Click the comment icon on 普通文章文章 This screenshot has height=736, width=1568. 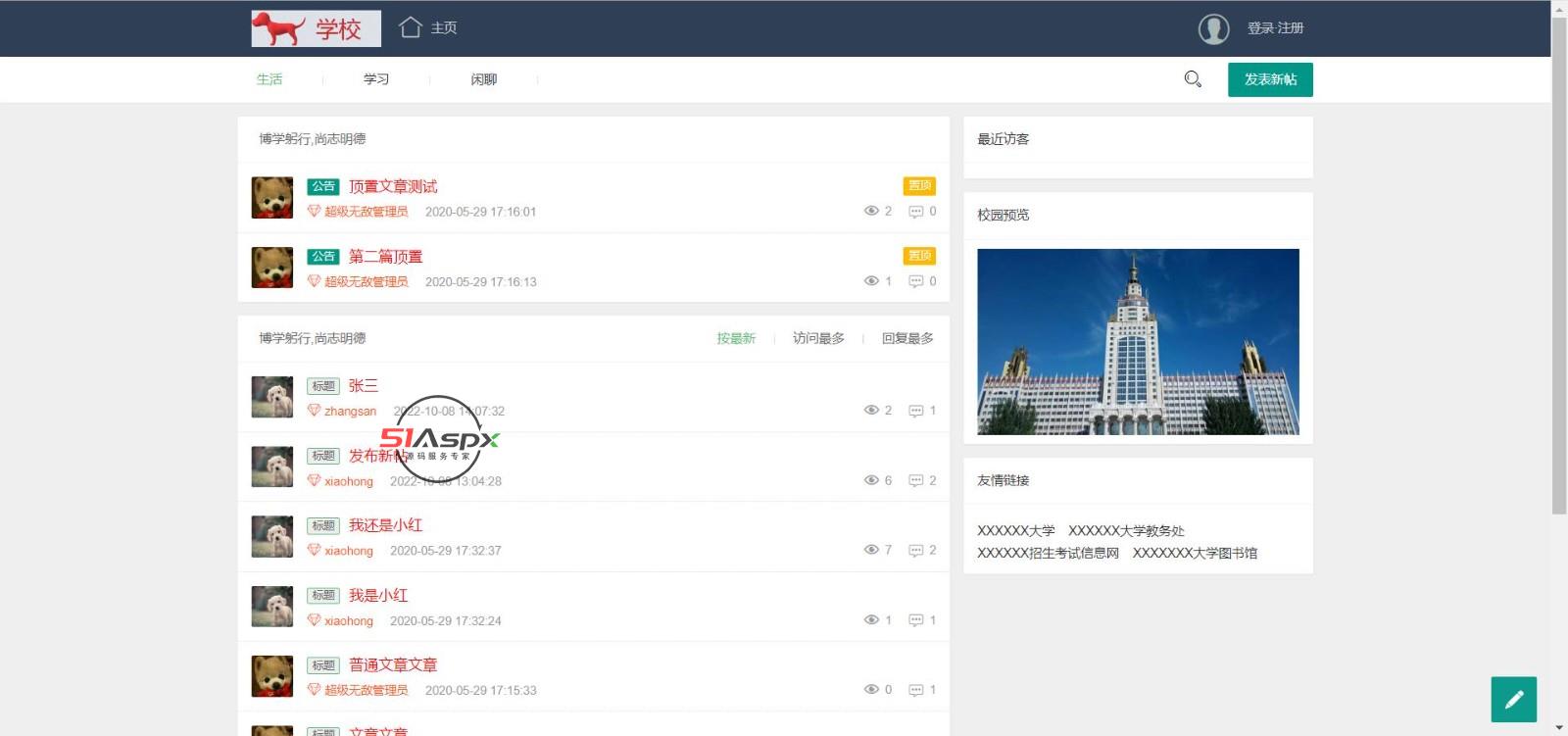click(x=916, y=690)
